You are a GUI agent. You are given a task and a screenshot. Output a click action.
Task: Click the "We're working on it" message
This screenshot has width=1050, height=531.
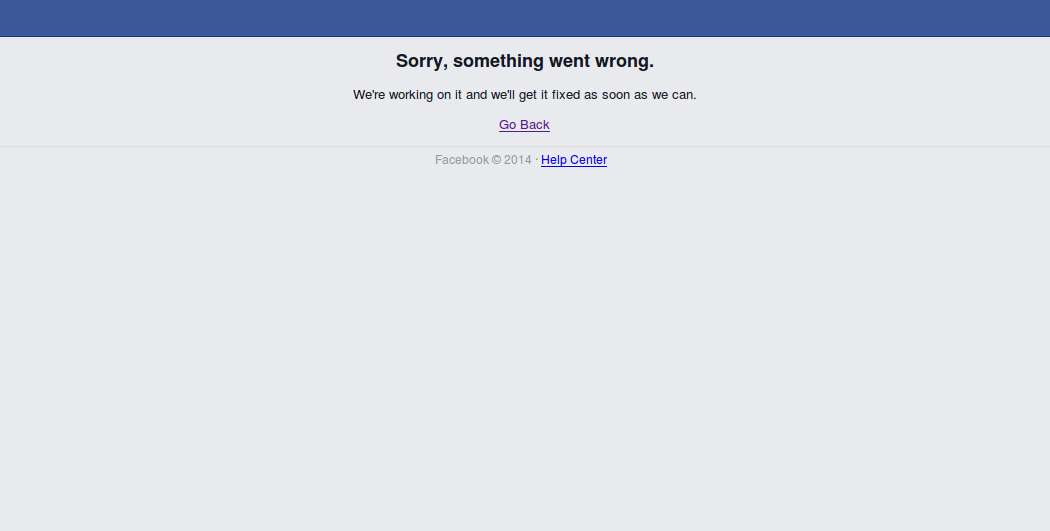coord(525,95)
